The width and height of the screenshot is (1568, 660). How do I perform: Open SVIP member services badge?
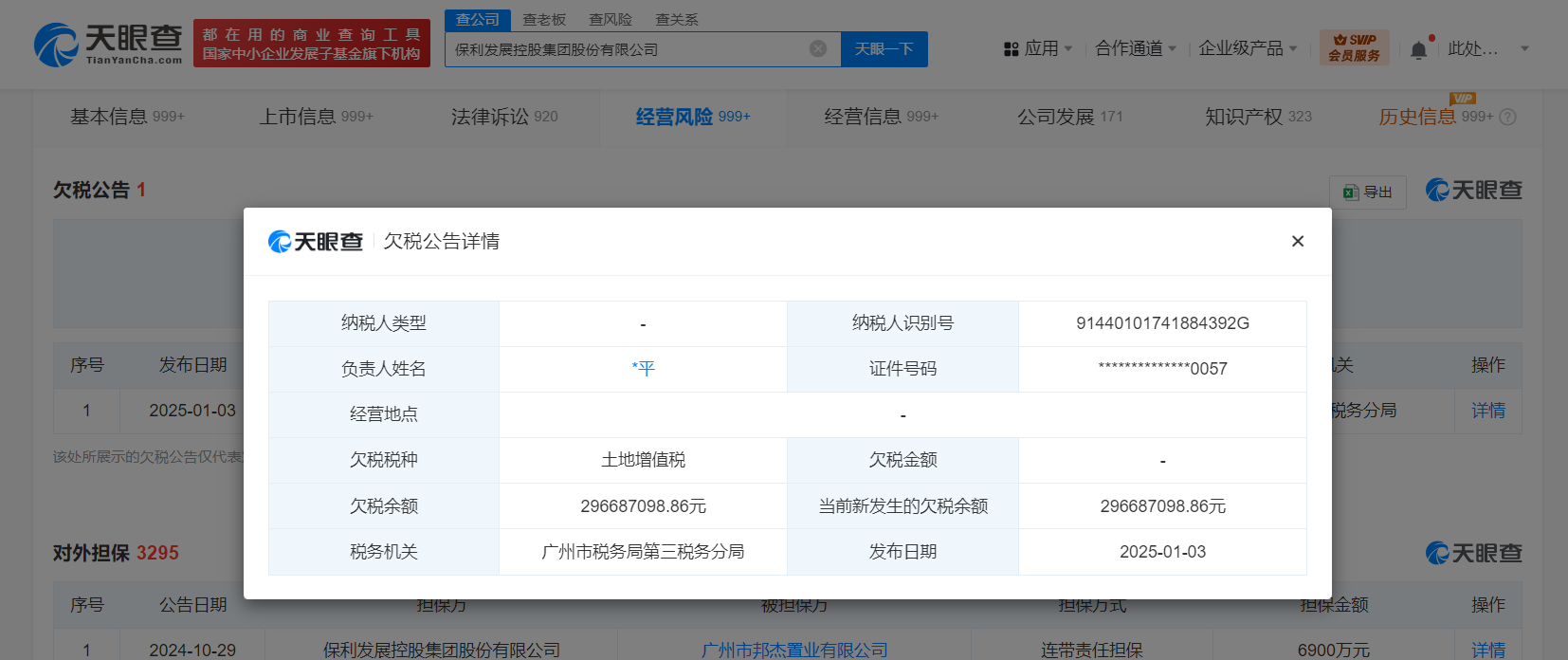(1354, 47)
